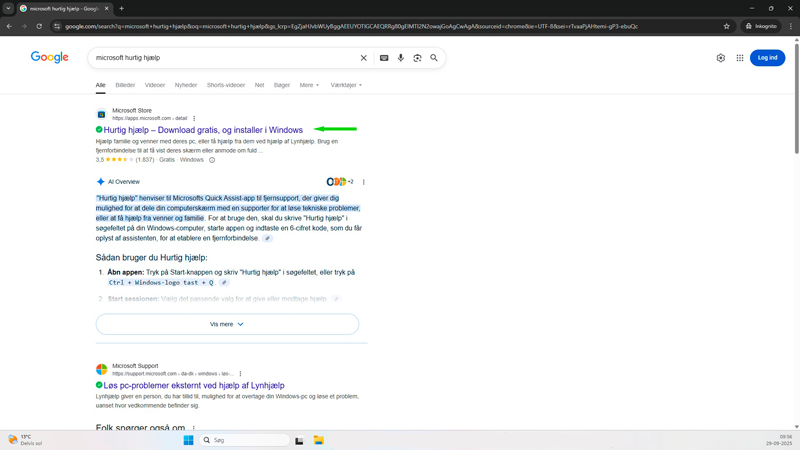
Task: Expand the Mere dropdown
Action: coord(309,85)
